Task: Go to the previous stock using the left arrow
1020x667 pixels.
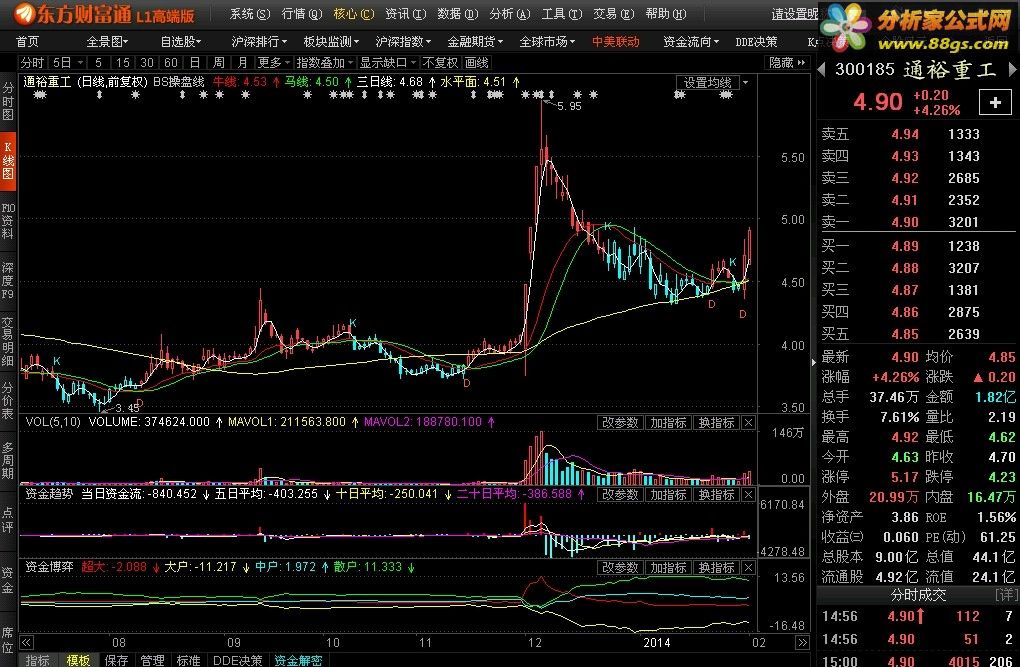Action: (822, 70)
